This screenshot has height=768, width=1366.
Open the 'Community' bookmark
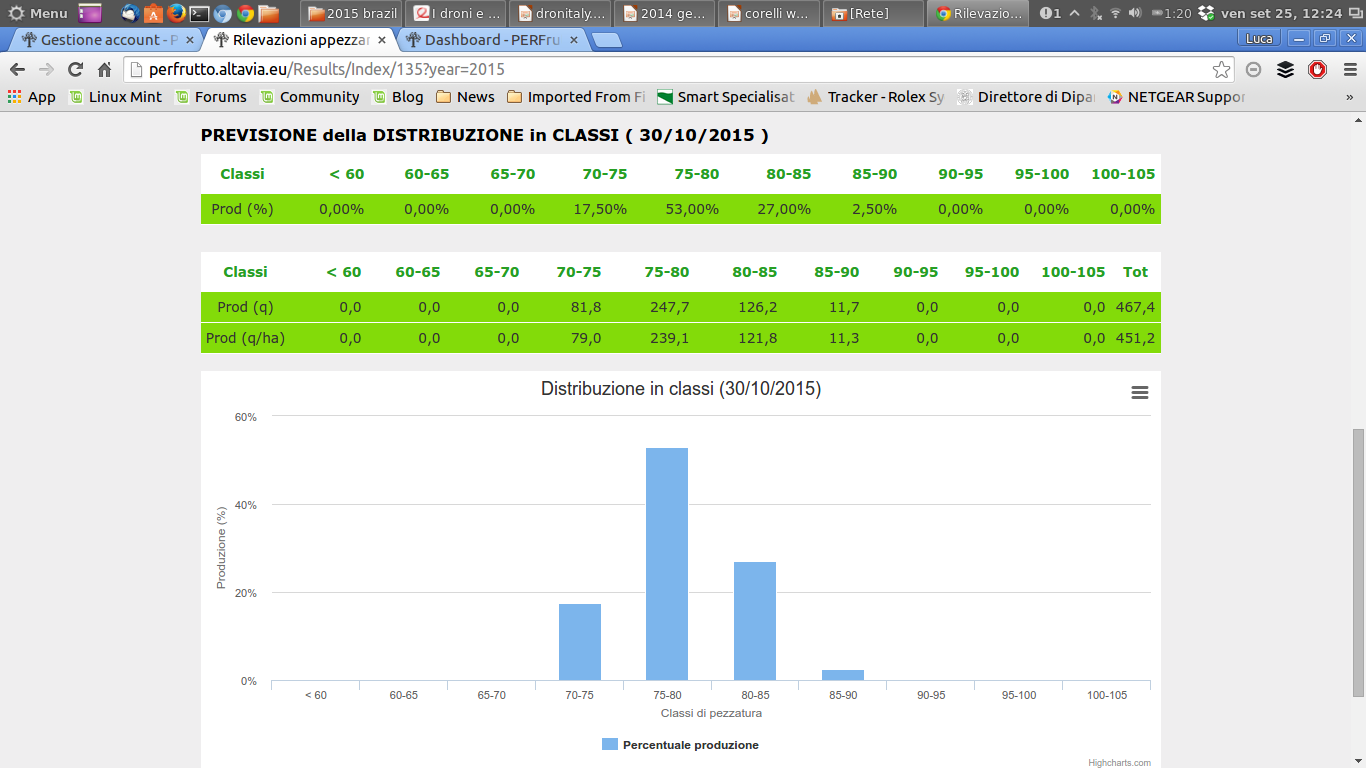pos(309,97)
